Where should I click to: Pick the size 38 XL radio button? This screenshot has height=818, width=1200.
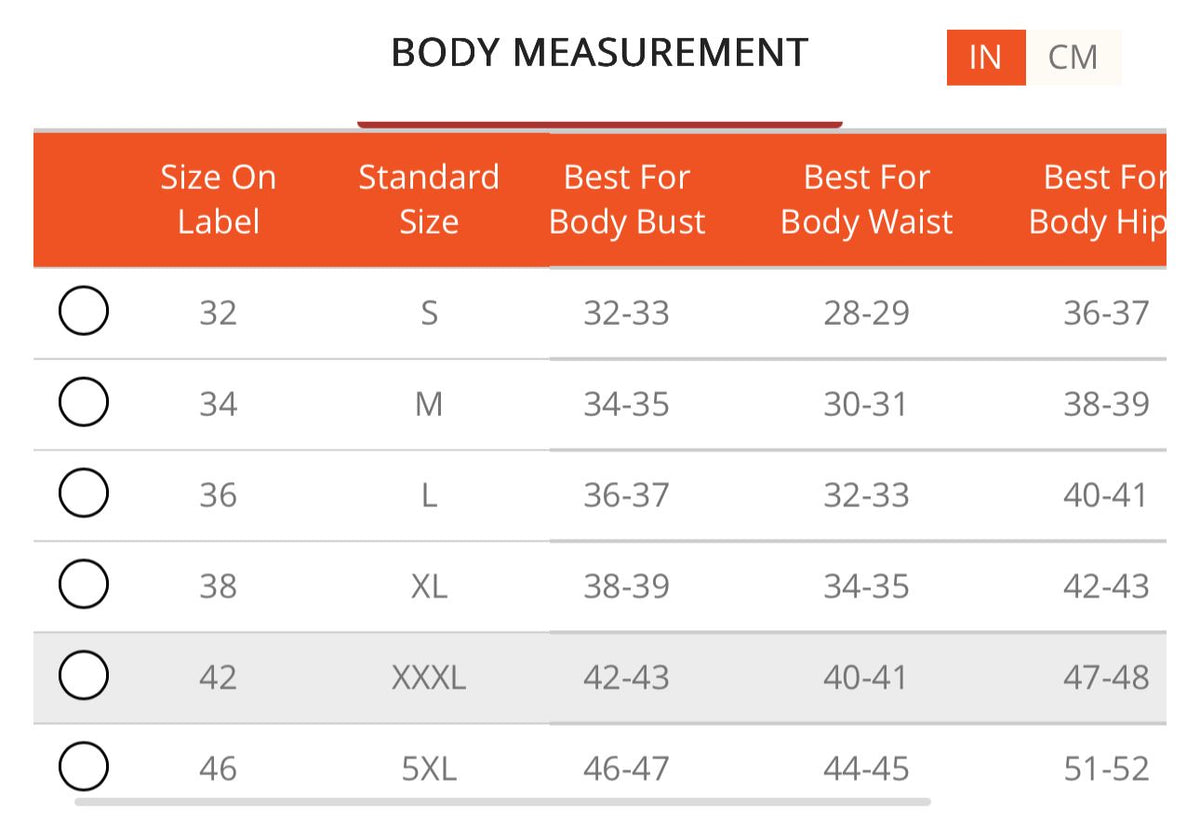coord(84,584)
